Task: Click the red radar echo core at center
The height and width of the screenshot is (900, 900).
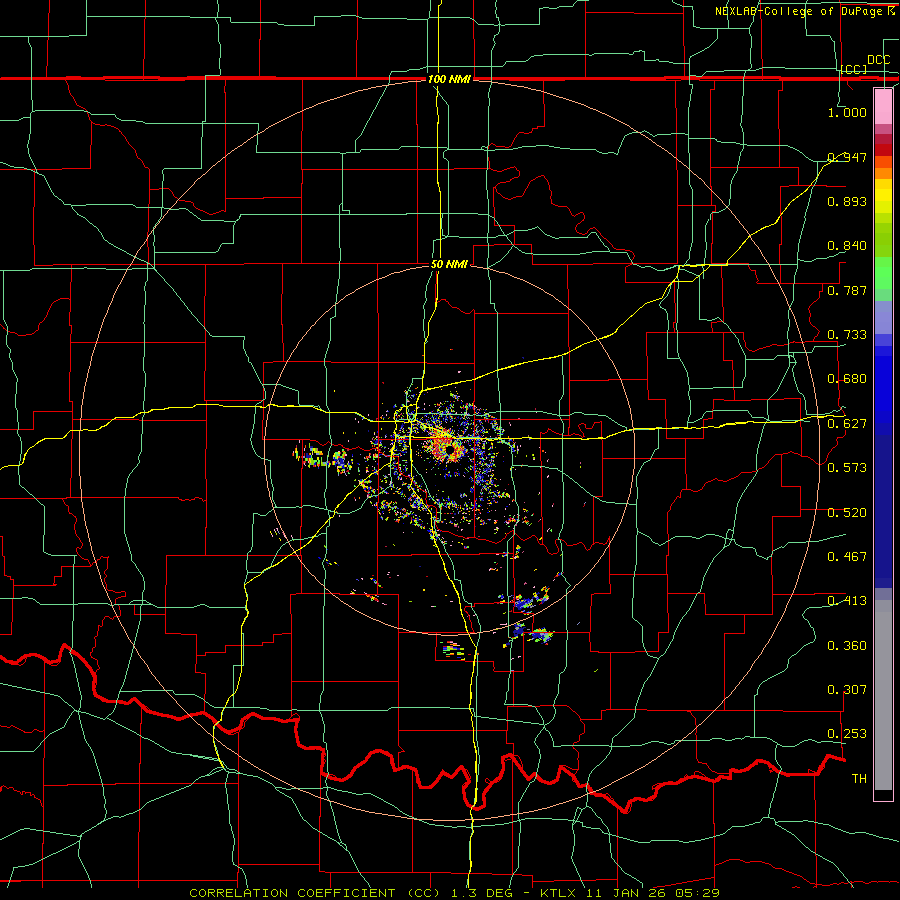Action: (x=445, y=445)
